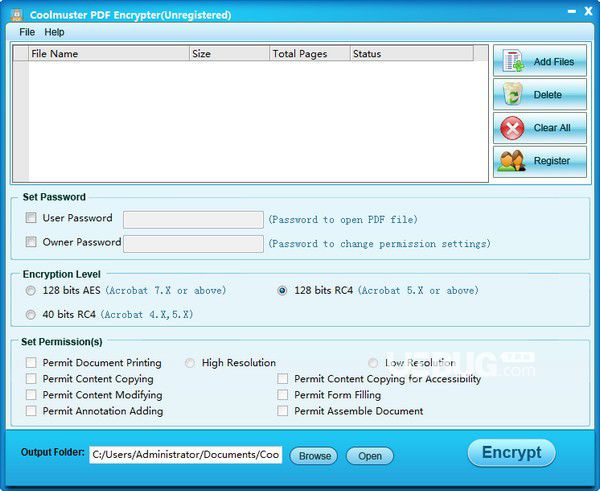Click the Register users icon
The image size is (600, 491).
coord(512,161)
